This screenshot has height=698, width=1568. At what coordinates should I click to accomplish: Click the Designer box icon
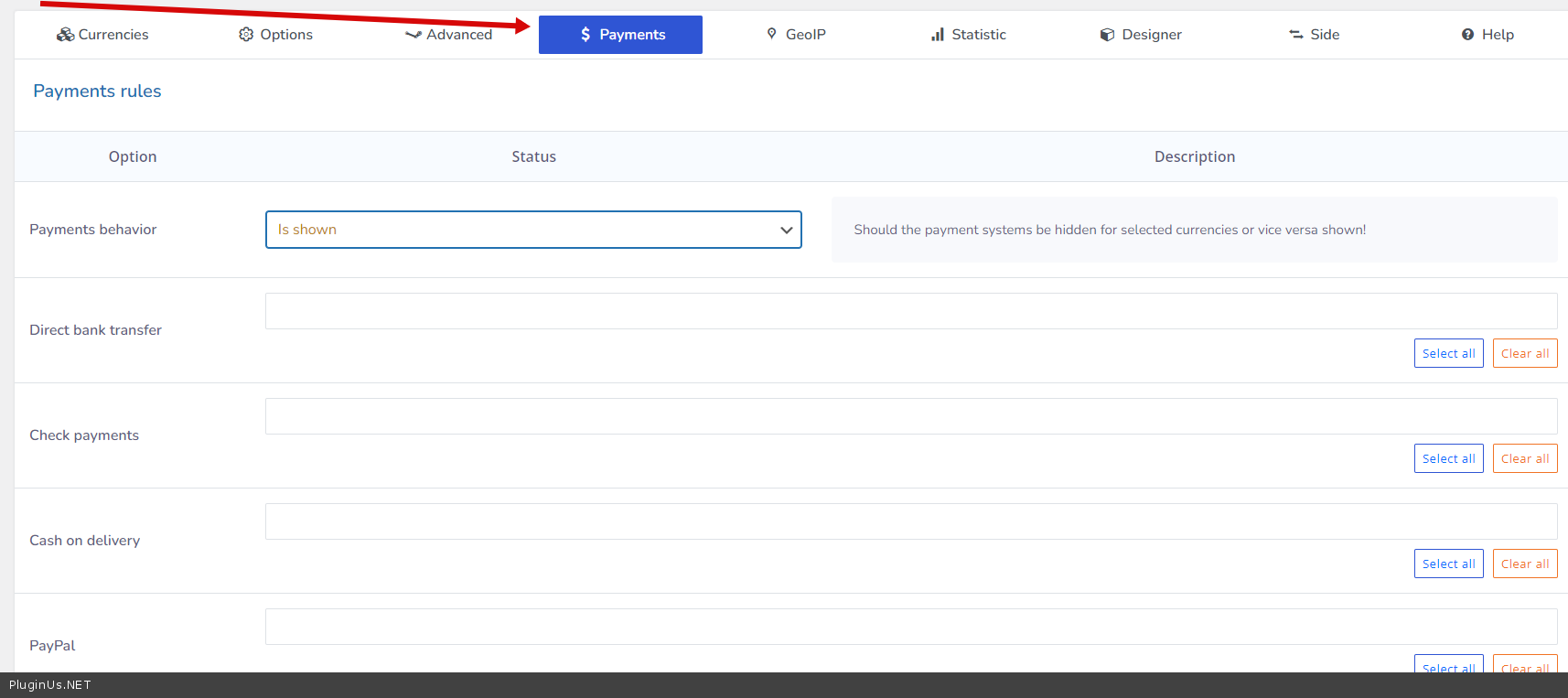click(x=1107, y=35)
